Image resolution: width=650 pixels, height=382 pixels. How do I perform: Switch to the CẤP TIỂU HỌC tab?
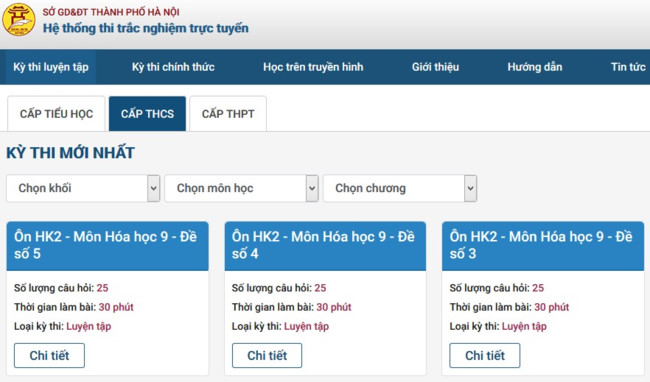coord(56,114)
